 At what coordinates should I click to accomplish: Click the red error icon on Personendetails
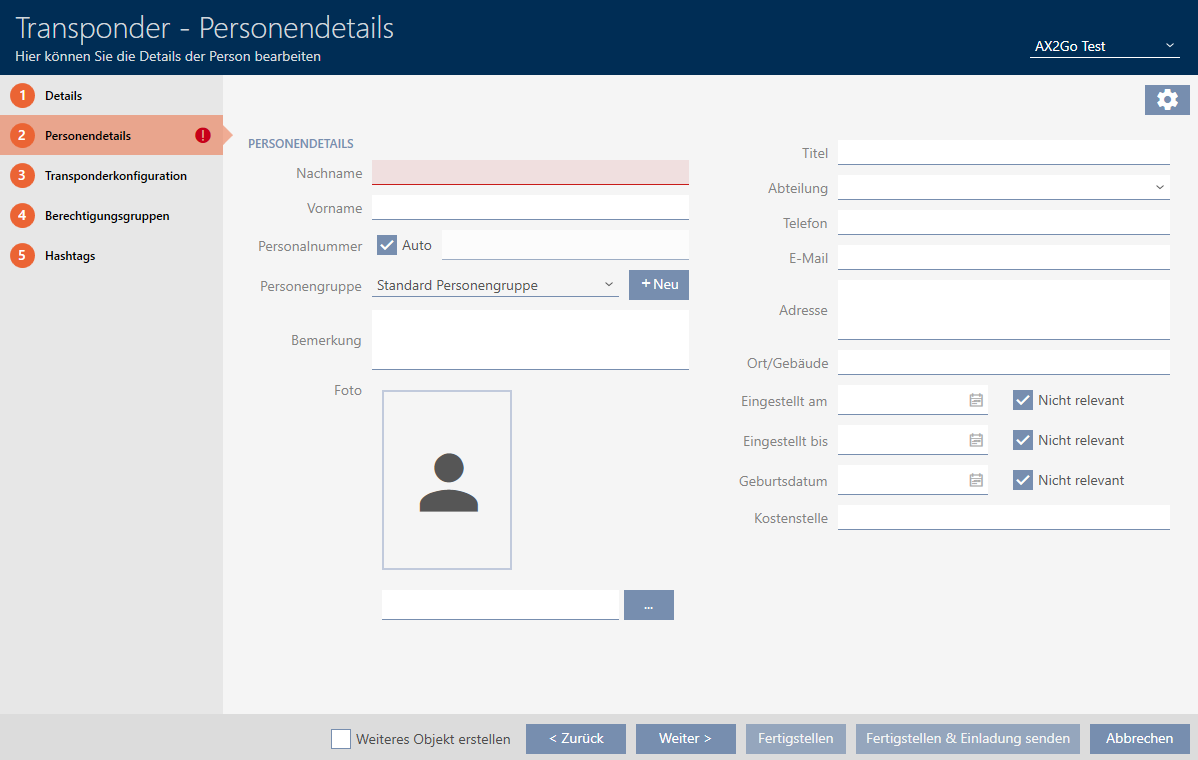click(203, 136)
